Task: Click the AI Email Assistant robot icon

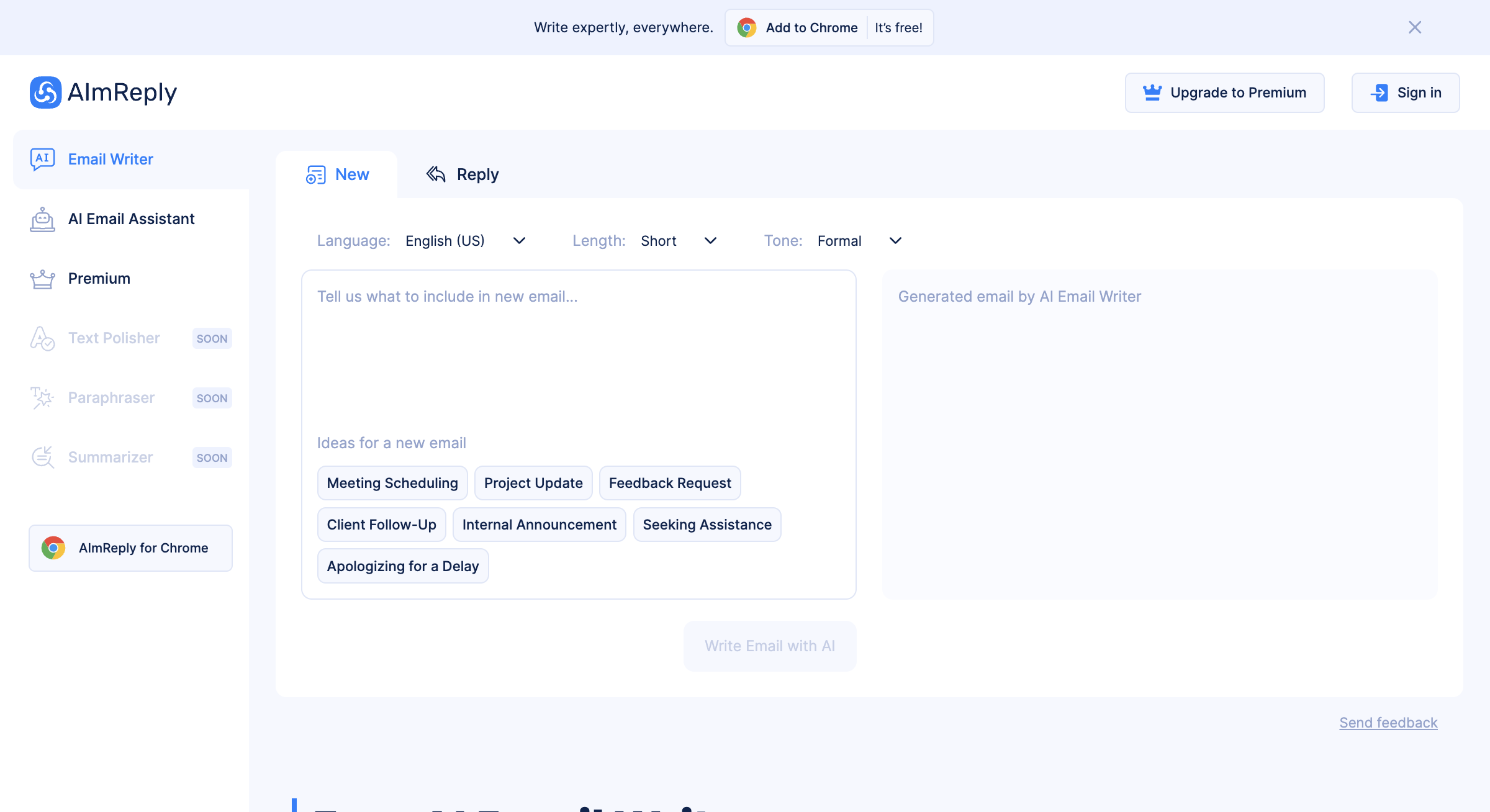Action: click(42, 219)
